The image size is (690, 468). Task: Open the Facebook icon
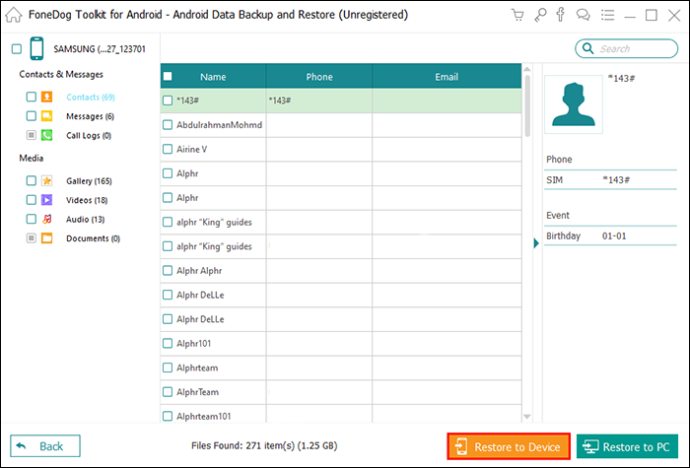pyautogui.click(x=560, y=15)
